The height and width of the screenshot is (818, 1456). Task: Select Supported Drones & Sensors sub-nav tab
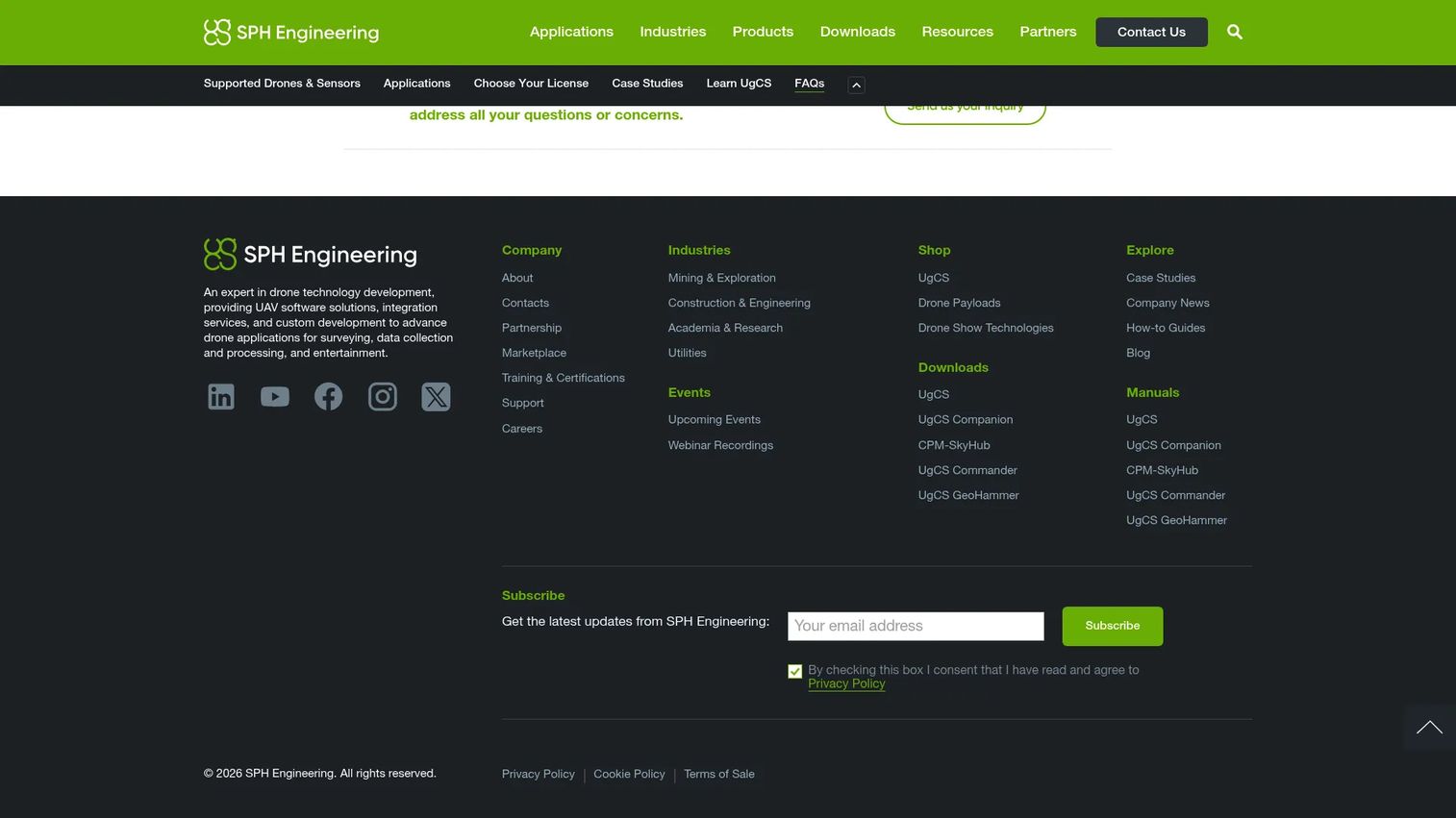[282, 84]
